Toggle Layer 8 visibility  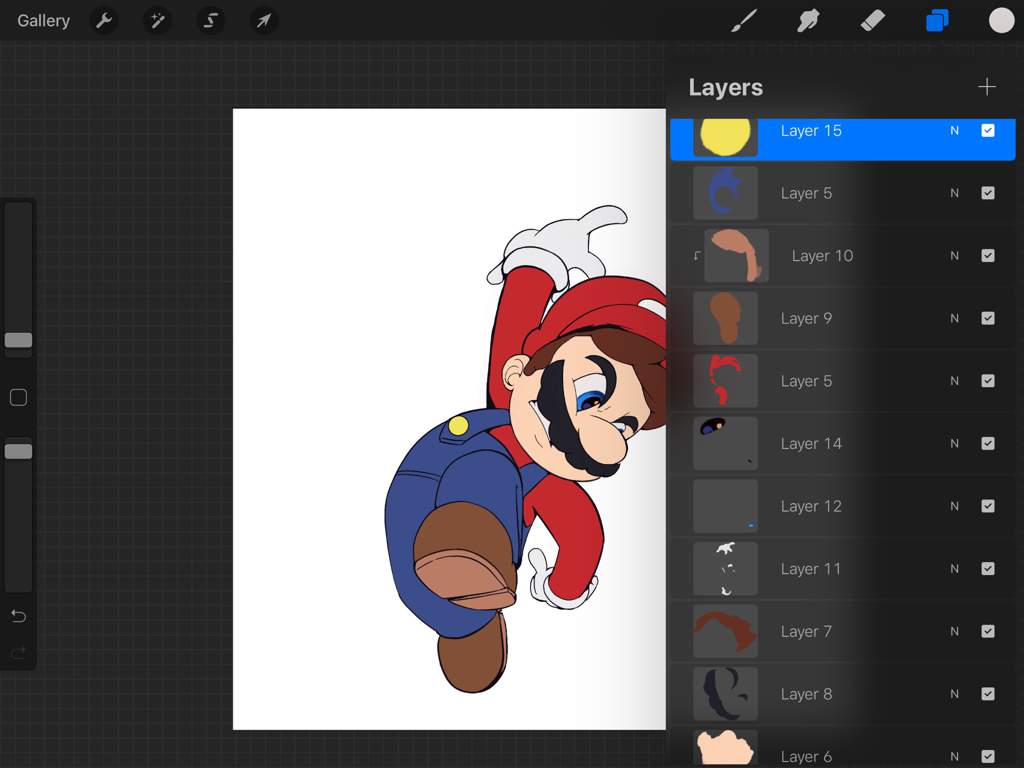(x=988, y=694)
